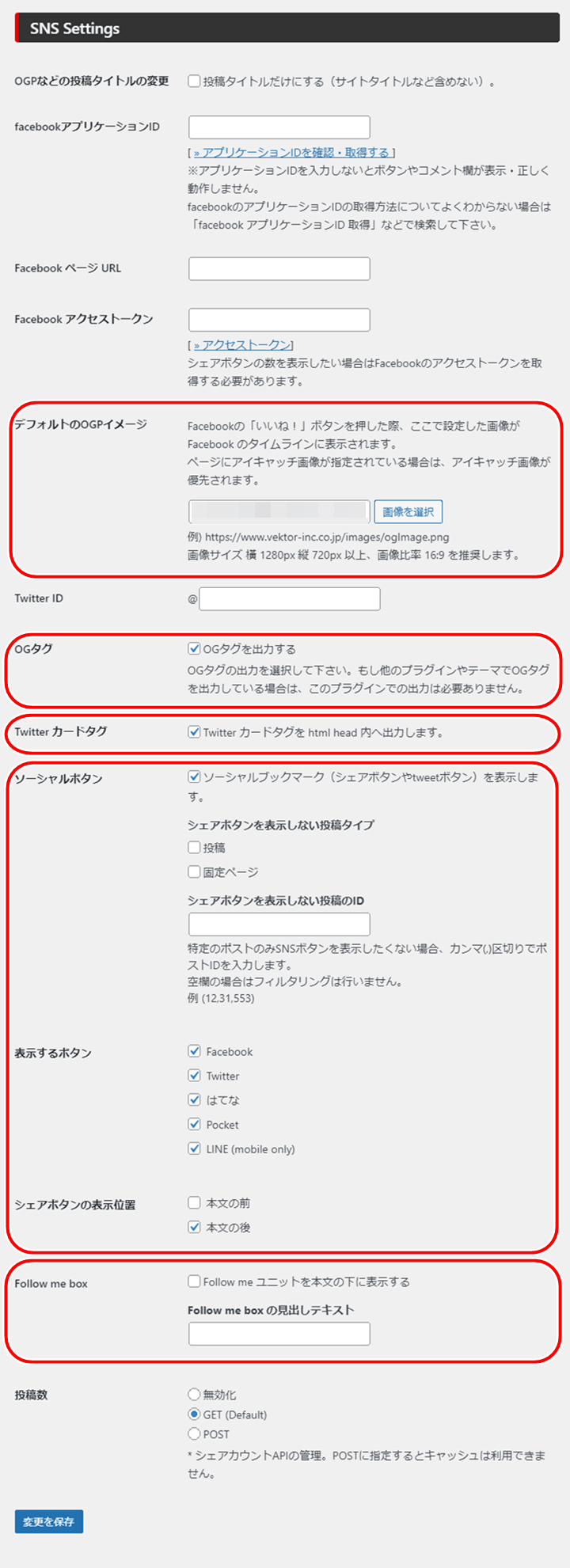Toggle the Twitter カードタグ output checkbox
The width and height of the screenshot is (570, 1568).
point(194,732)
